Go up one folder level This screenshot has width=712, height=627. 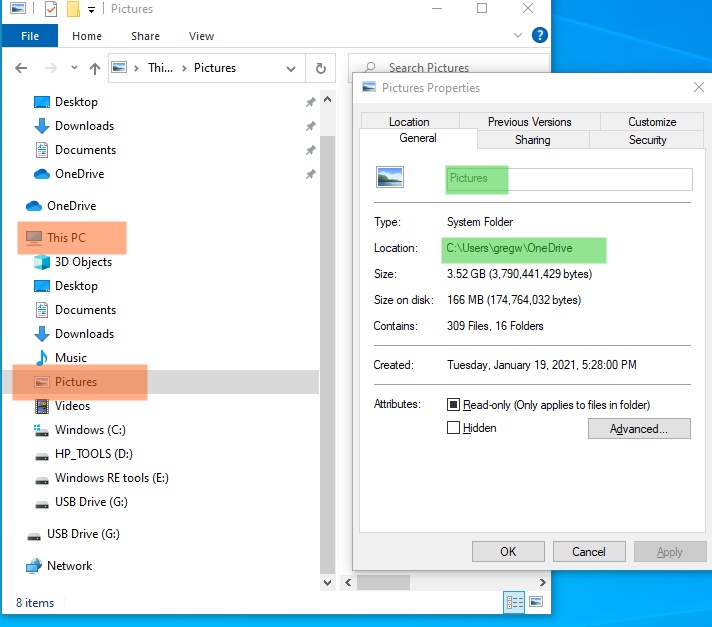[x=94, y=68]
